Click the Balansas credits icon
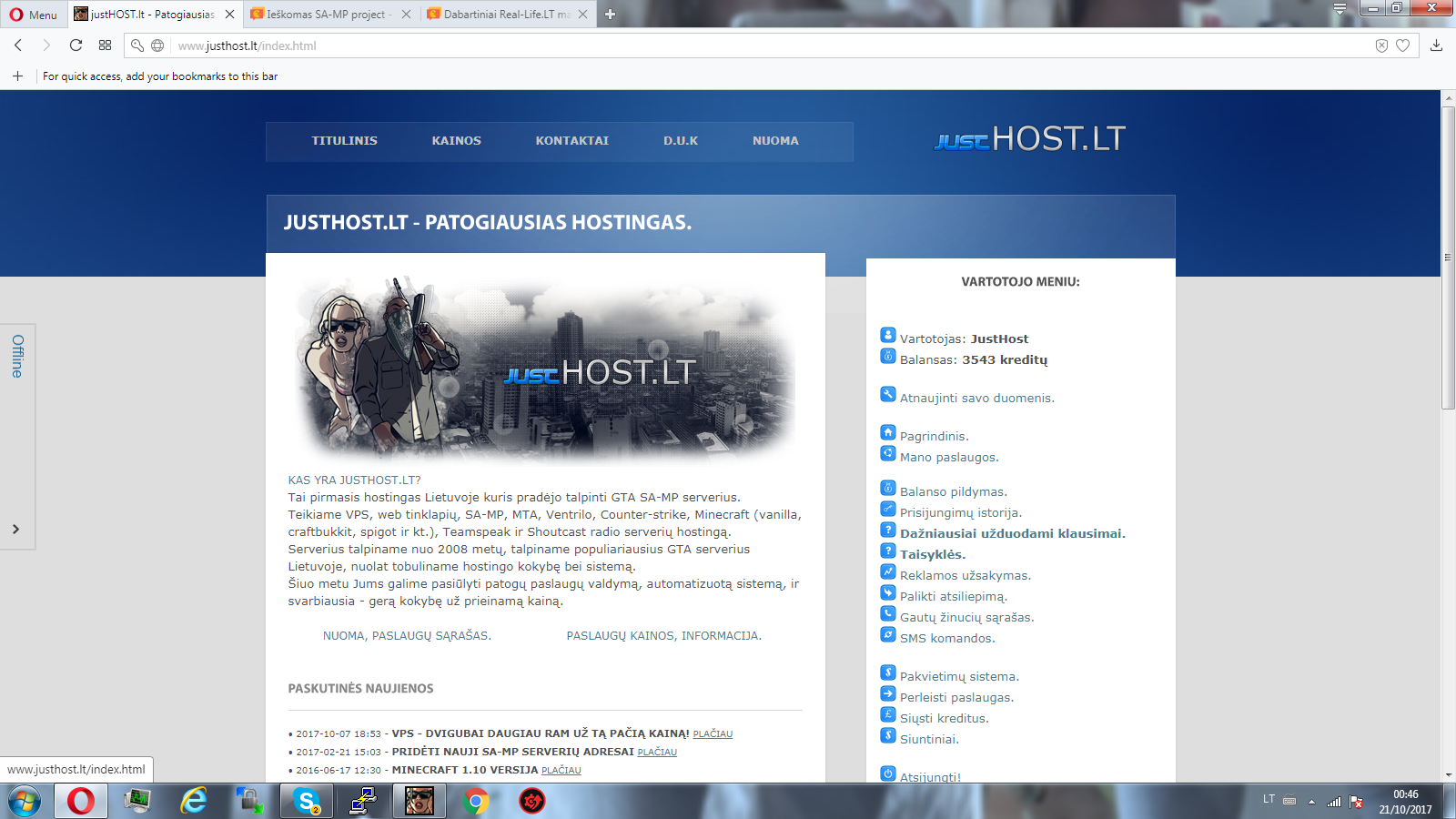Viewport: 1456px width, 819px height. (888, 356)
